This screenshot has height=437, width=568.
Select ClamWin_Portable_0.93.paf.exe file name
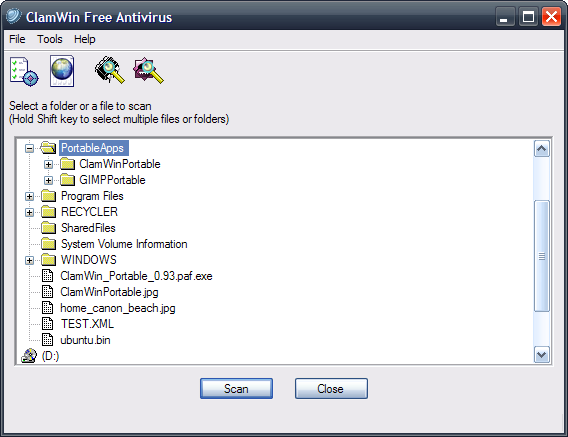pyautogui.click(x=136, y=276)
